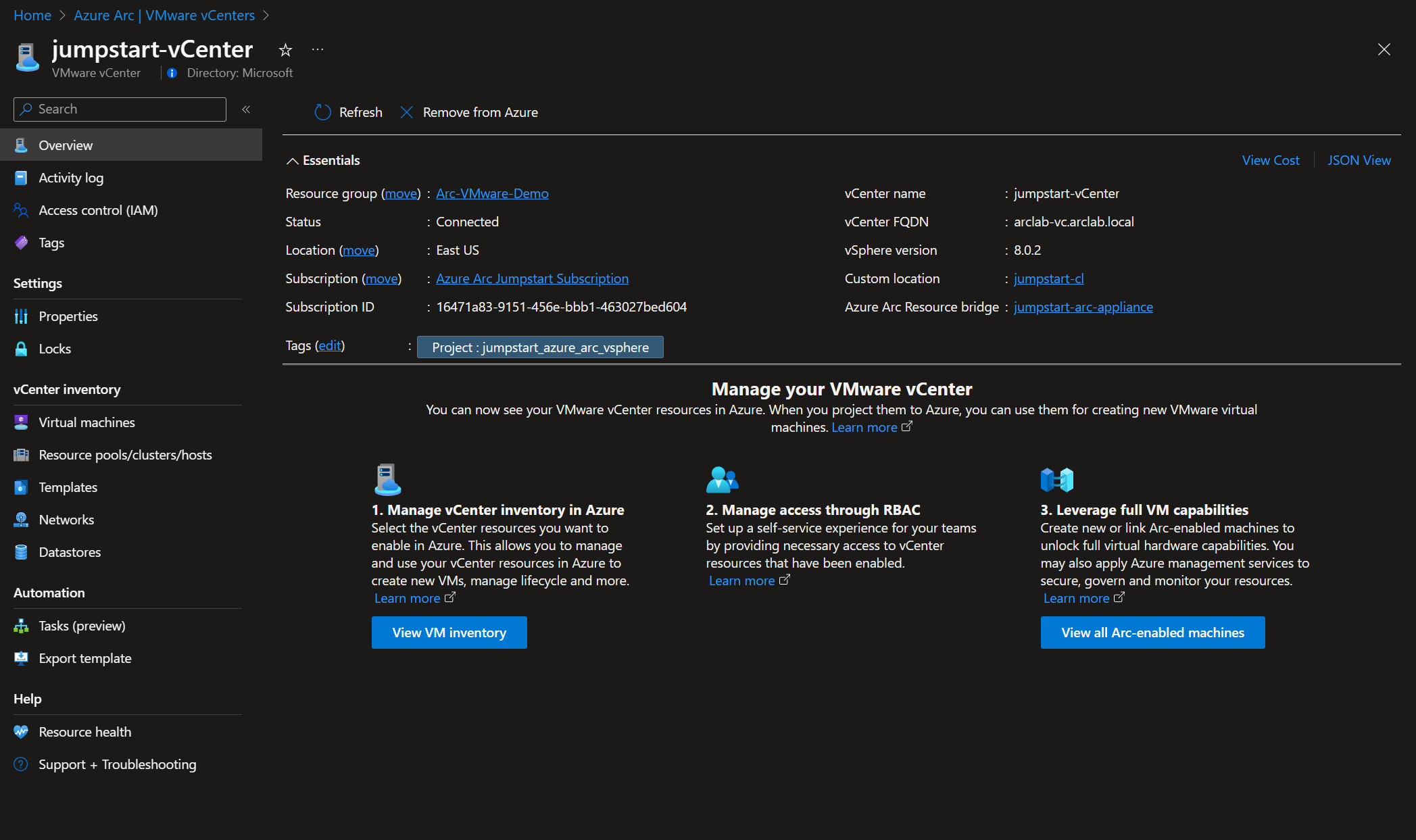Click the Activity log icon
1416x840 pixels.
[x=21, y=178]
